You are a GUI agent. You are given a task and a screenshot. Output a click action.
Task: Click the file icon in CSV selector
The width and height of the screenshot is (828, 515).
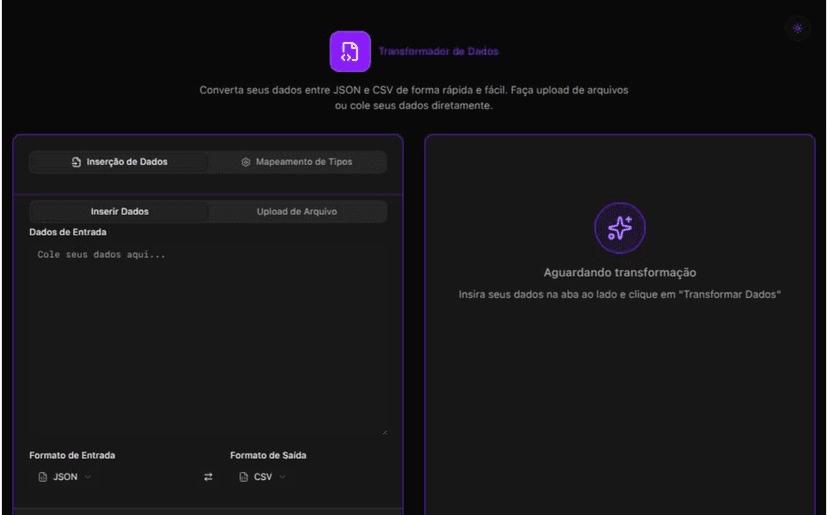point(243,477)
